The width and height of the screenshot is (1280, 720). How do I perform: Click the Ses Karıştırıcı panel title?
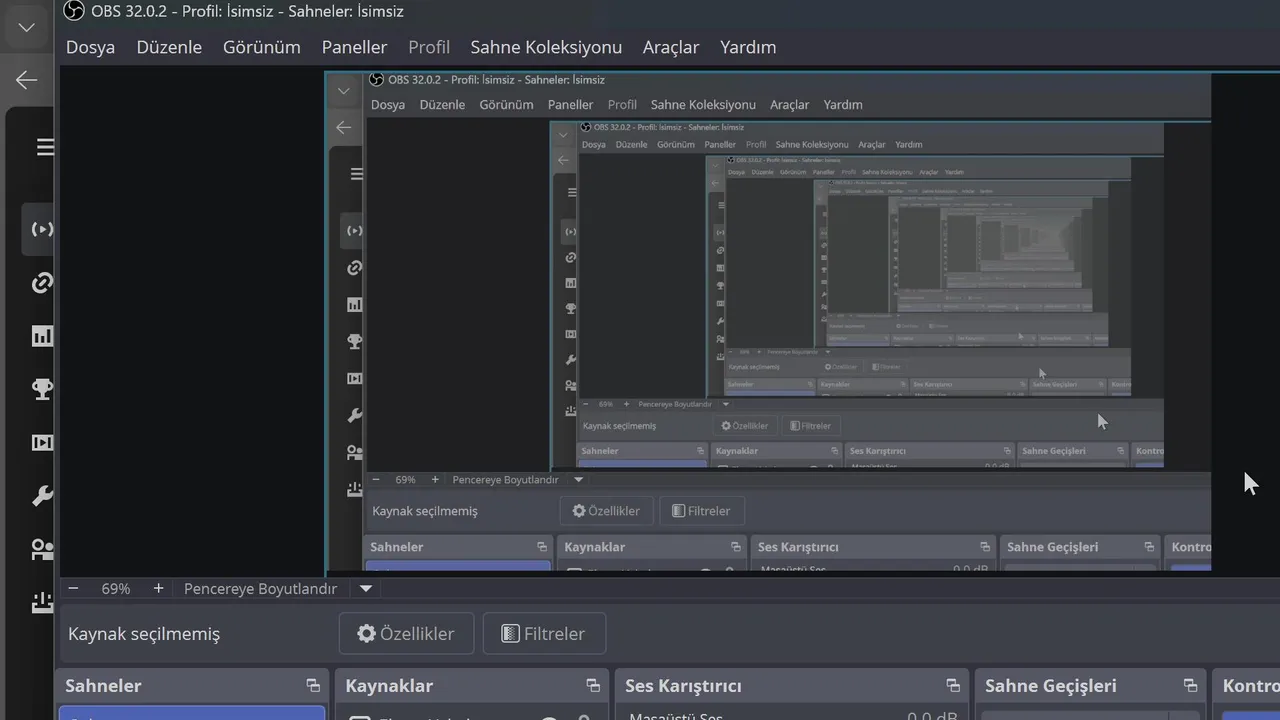(683, 686)
